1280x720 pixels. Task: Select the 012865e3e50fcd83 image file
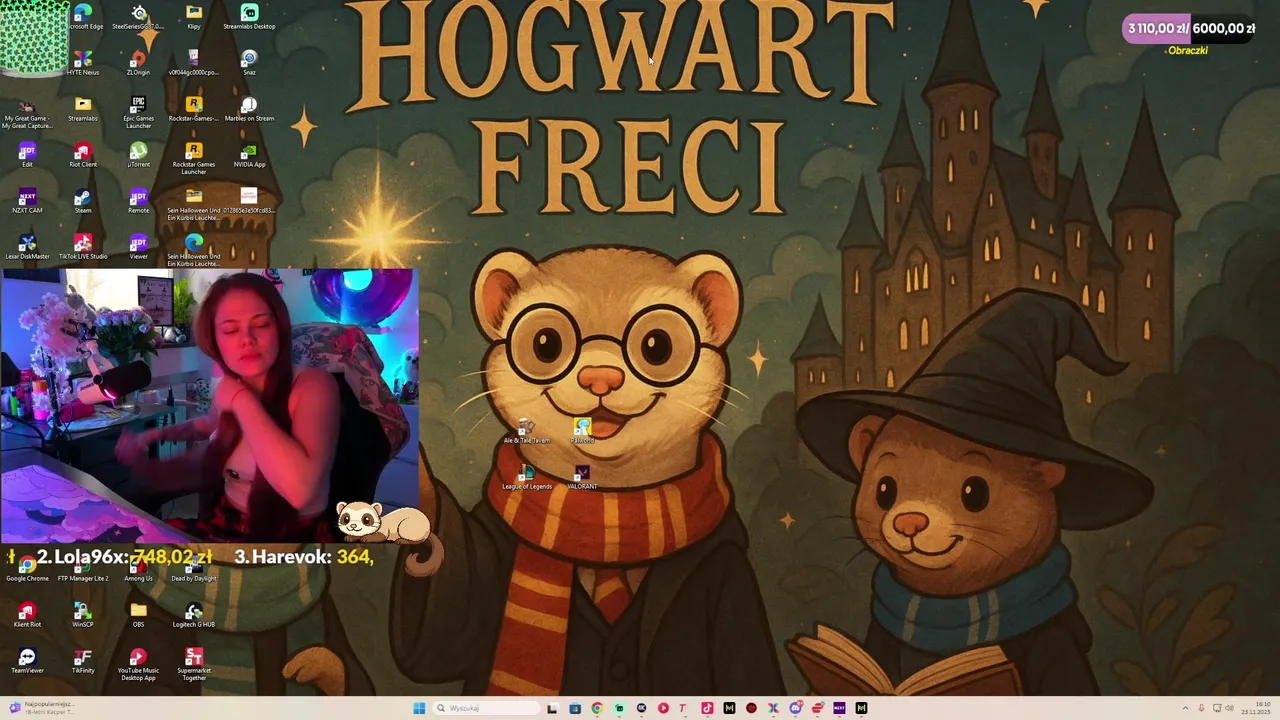(x=249, y=201)
